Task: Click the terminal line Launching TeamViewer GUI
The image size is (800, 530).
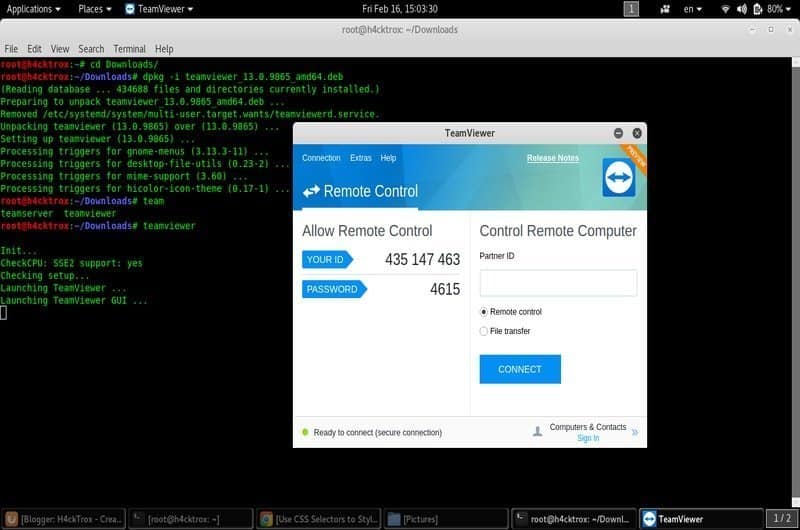Action: pyautogui.click(x=74, y=300)
